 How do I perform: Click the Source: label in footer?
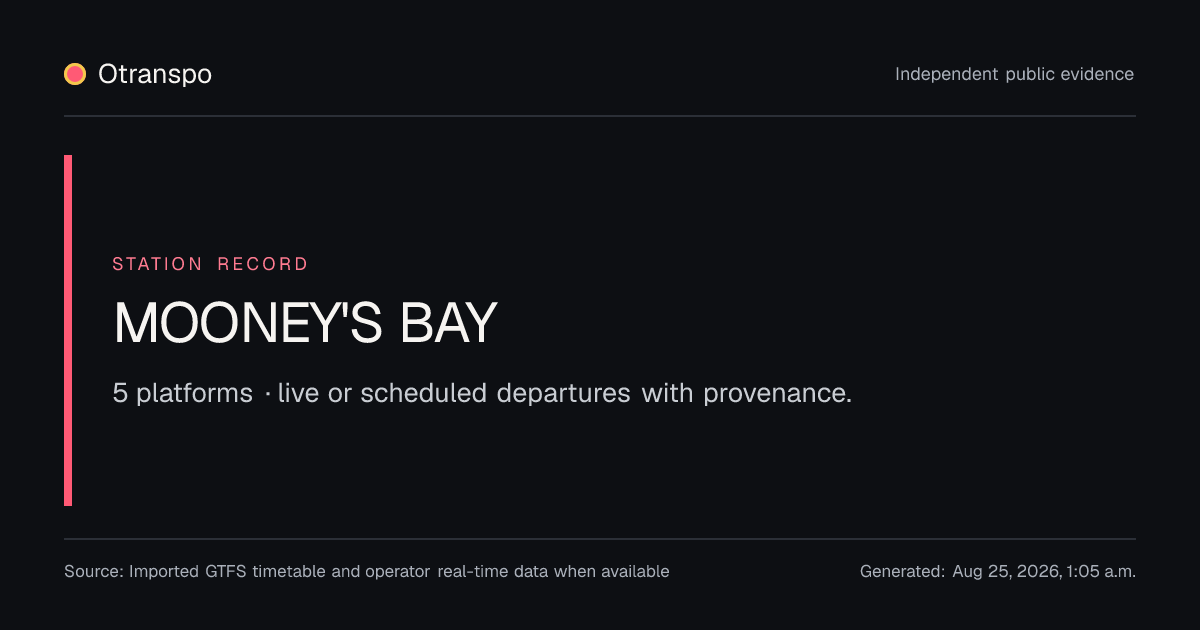(94, 572)
